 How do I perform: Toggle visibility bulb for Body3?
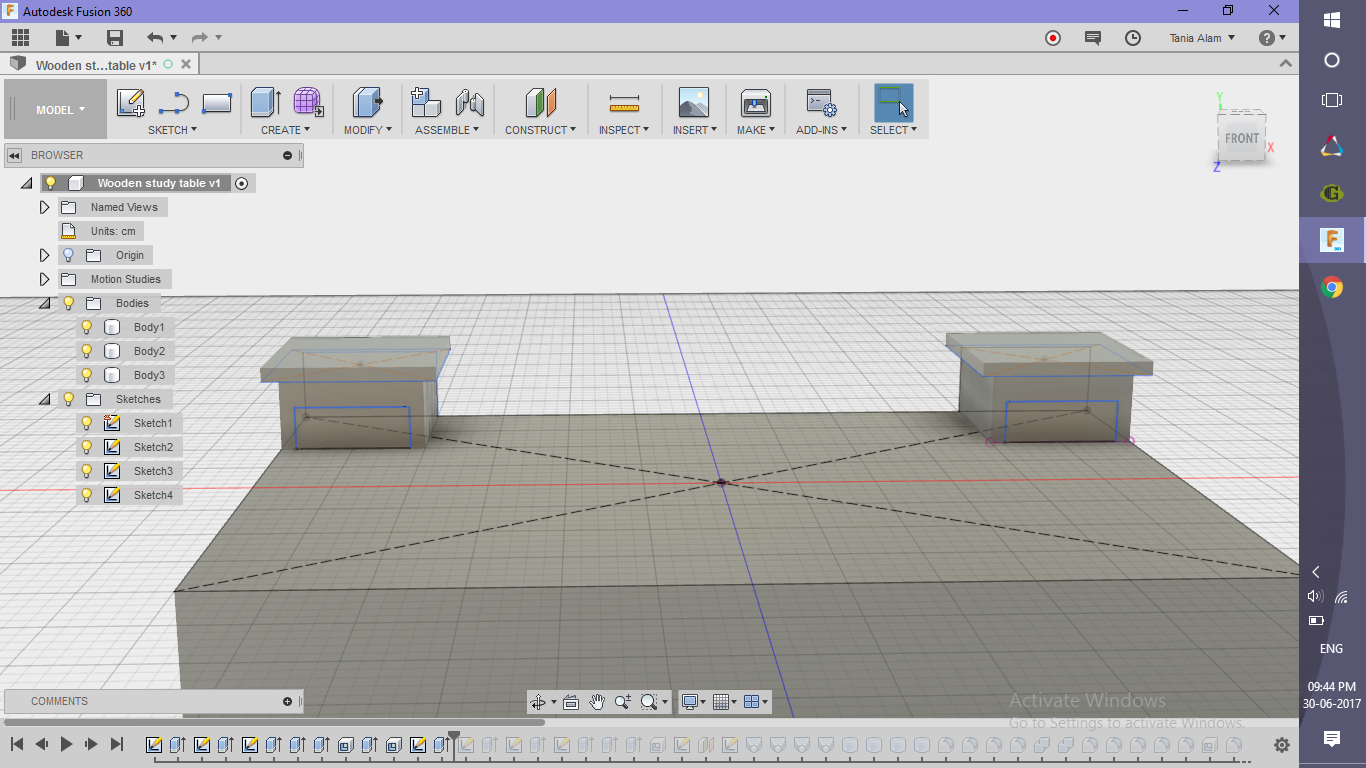coord(87,375)
